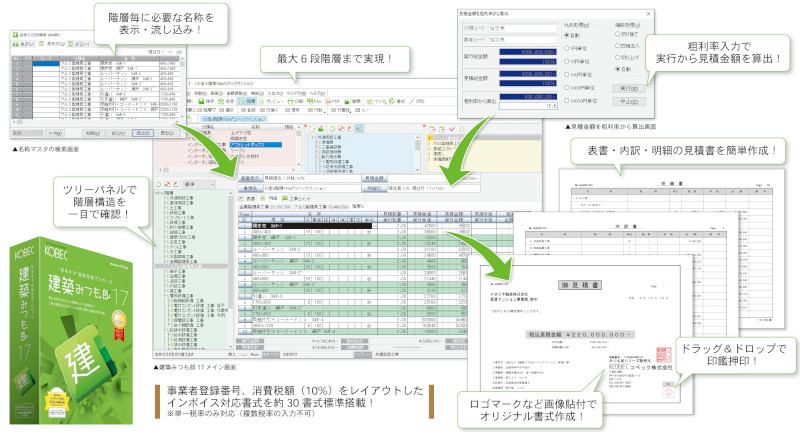
Task: Click the 中止 button in the dialog
Action: coord(629,101)
